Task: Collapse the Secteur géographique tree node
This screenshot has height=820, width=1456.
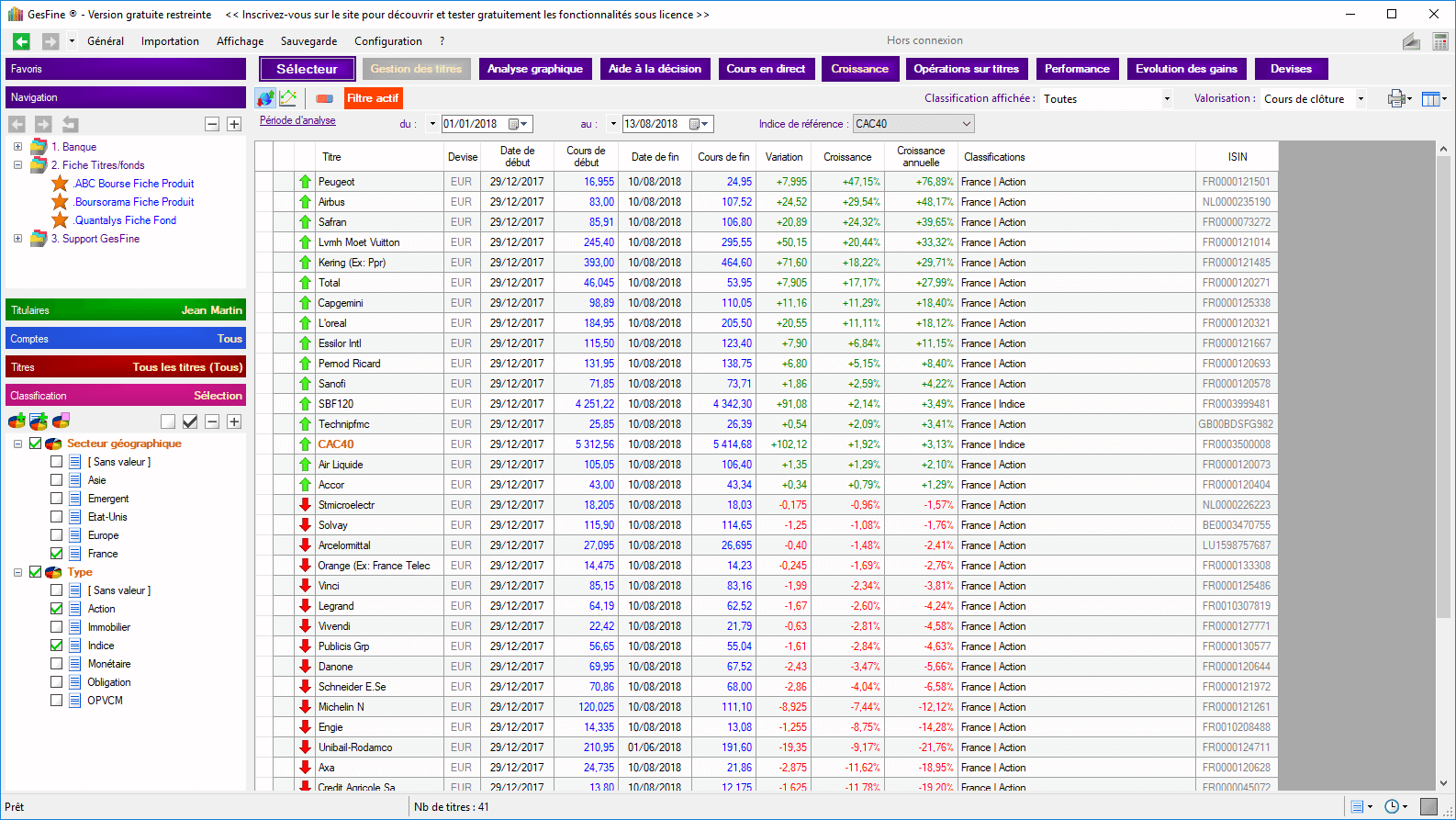Action: click(x=17, y=444)
